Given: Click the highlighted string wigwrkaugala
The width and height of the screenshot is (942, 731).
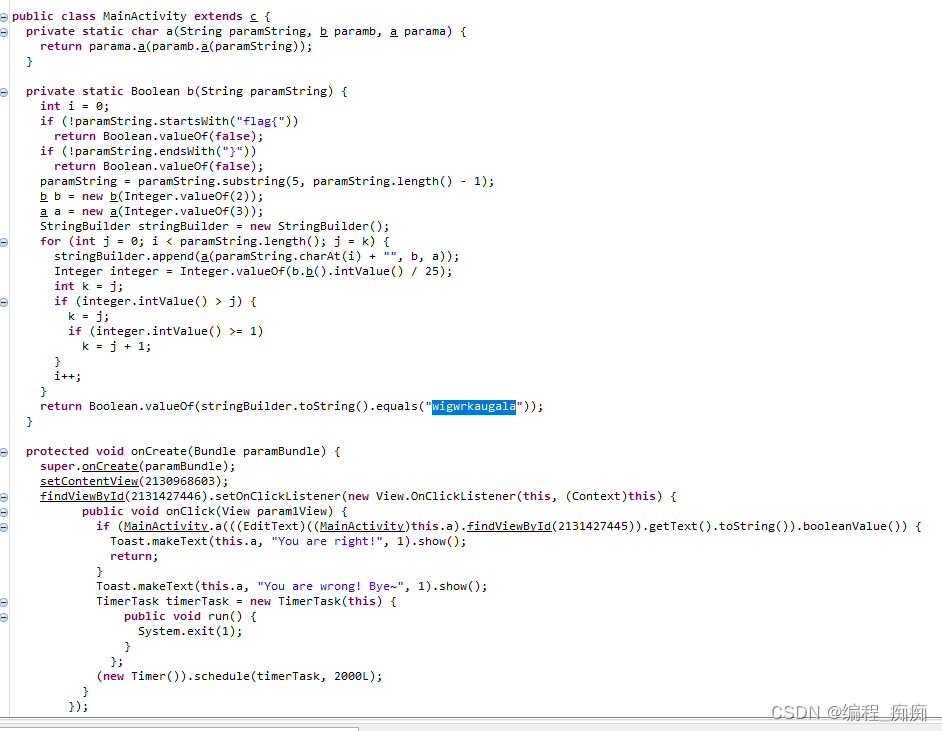Looking at the screenshot, I should click(x=472, y=406).
